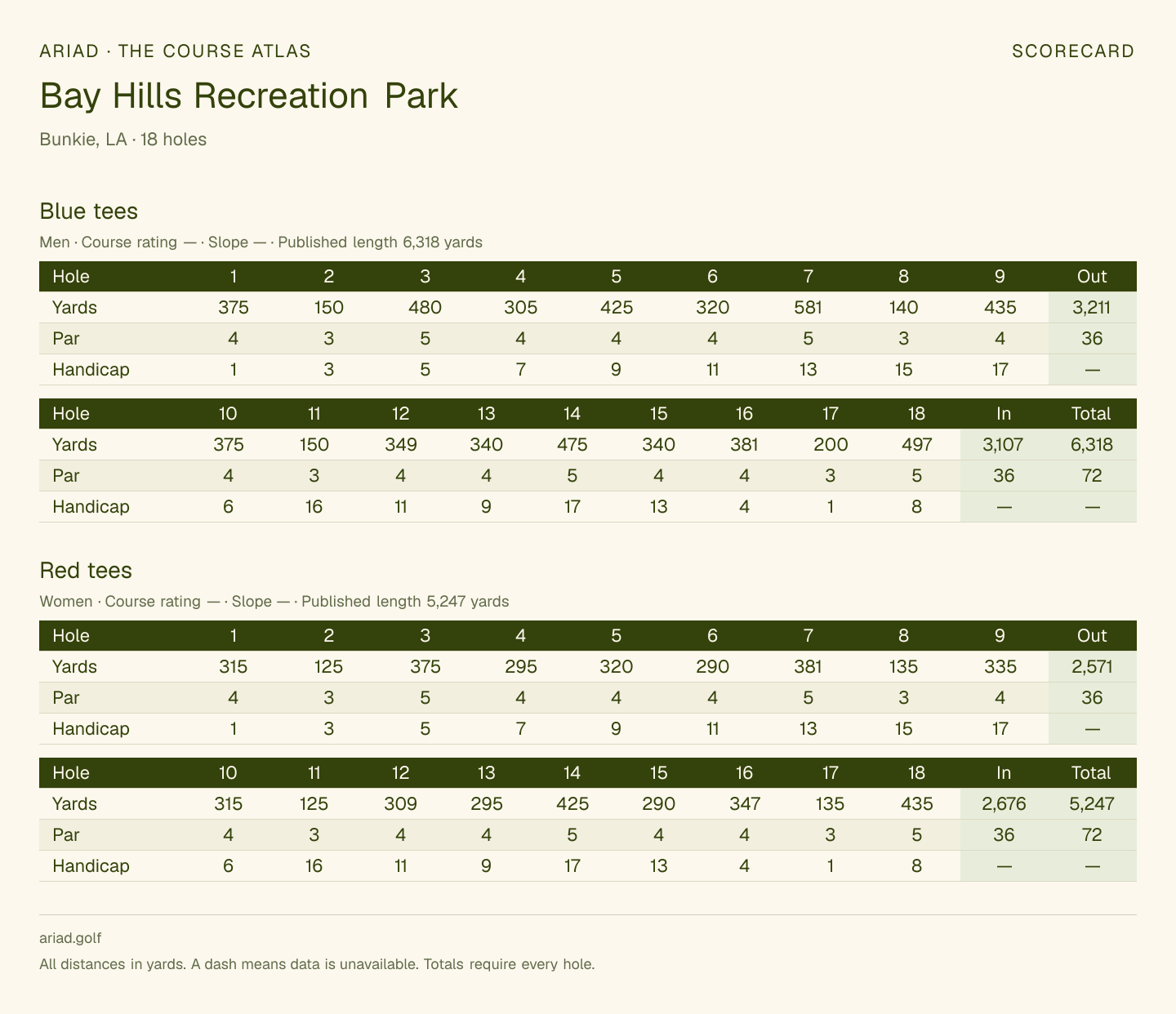Viewport: 1176px width, 1014px height.
Task: Click the Red tees total yards 5,247
Action: (x=1092, y=804)
